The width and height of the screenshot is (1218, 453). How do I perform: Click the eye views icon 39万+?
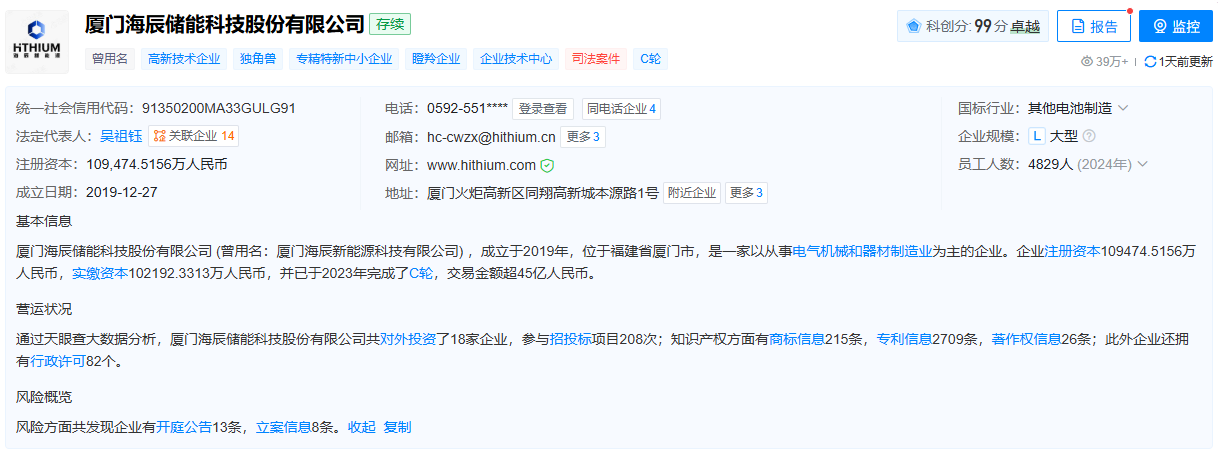pyautogui.click(x=1088, y=61)
